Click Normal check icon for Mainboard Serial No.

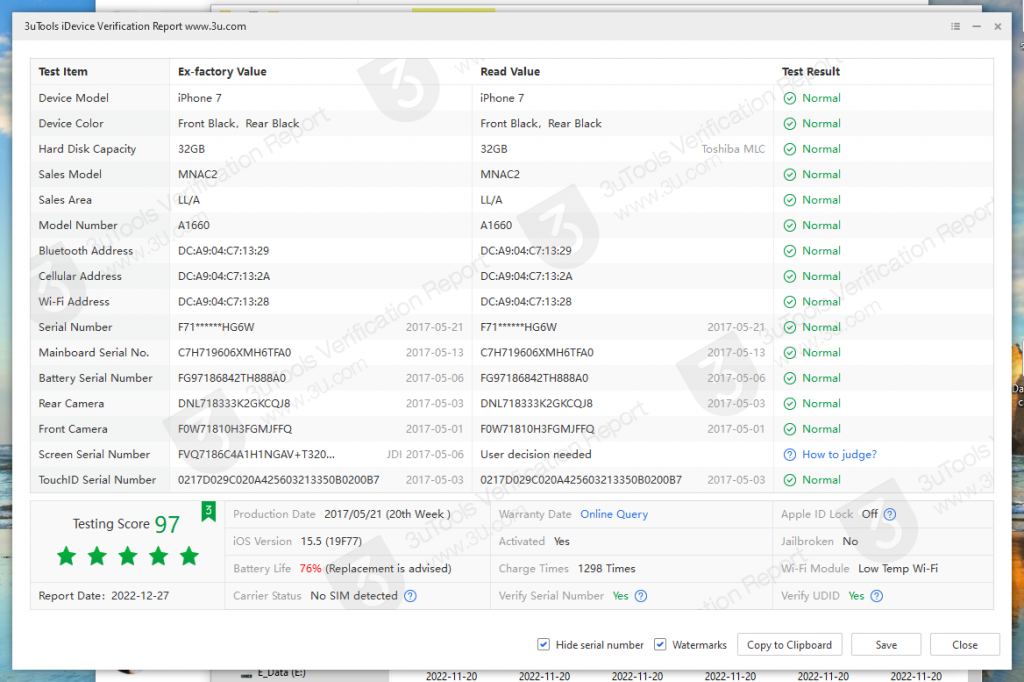point(790,353)
